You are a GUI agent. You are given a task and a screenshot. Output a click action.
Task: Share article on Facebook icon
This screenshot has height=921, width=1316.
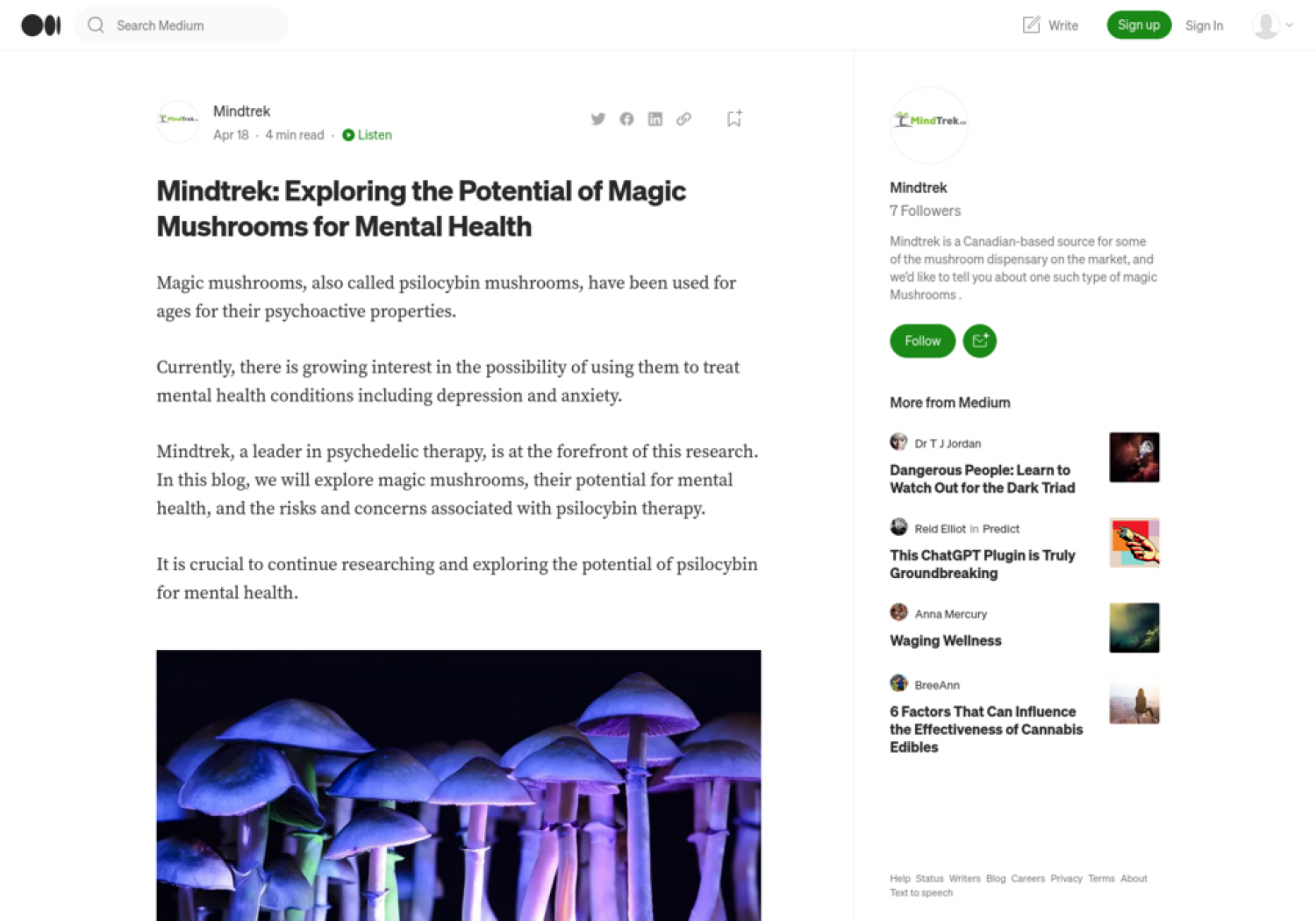pyautogui.click(x=626, y=119)
